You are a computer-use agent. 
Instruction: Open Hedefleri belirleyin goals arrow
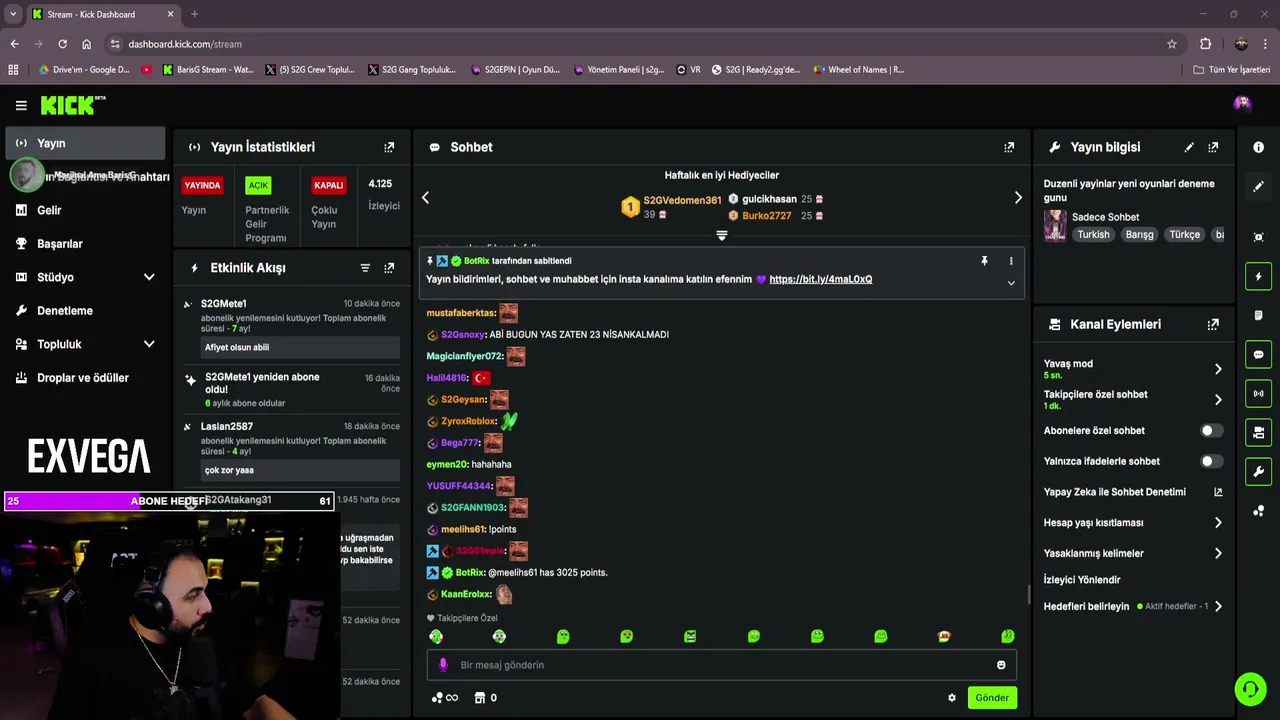[1218, 606]
